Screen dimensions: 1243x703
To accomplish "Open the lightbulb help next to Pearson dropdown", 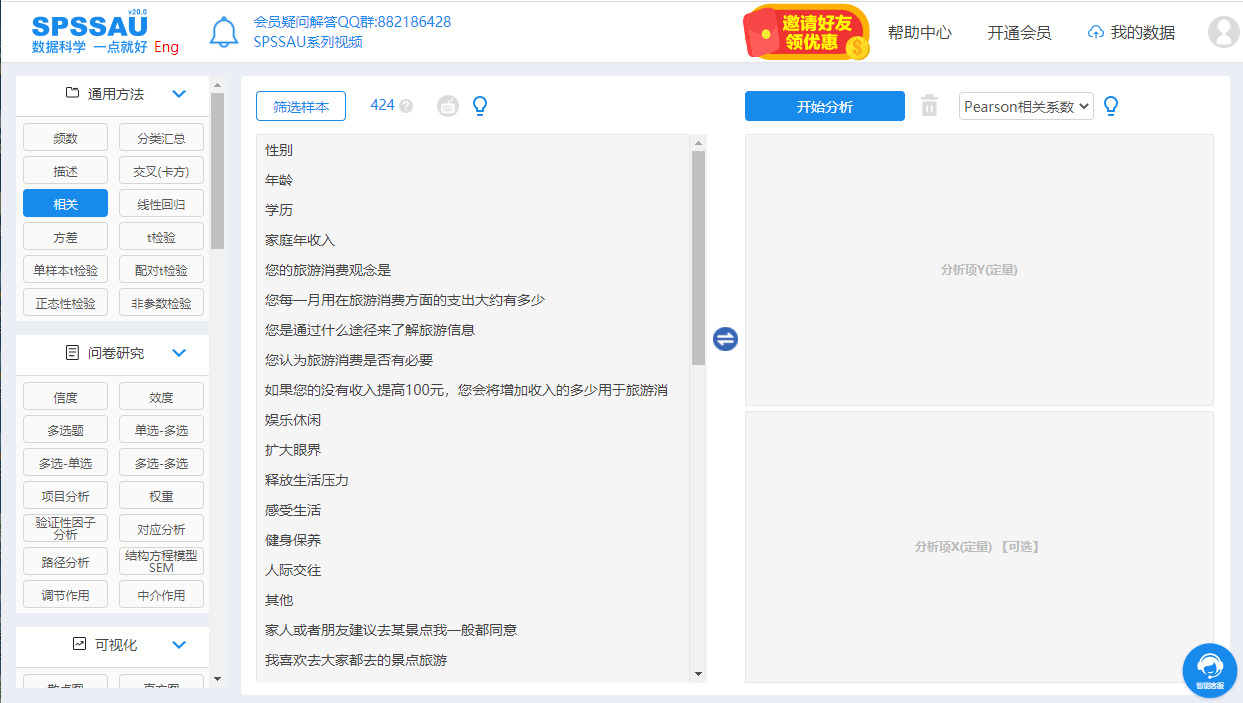I will [1111, 105].
